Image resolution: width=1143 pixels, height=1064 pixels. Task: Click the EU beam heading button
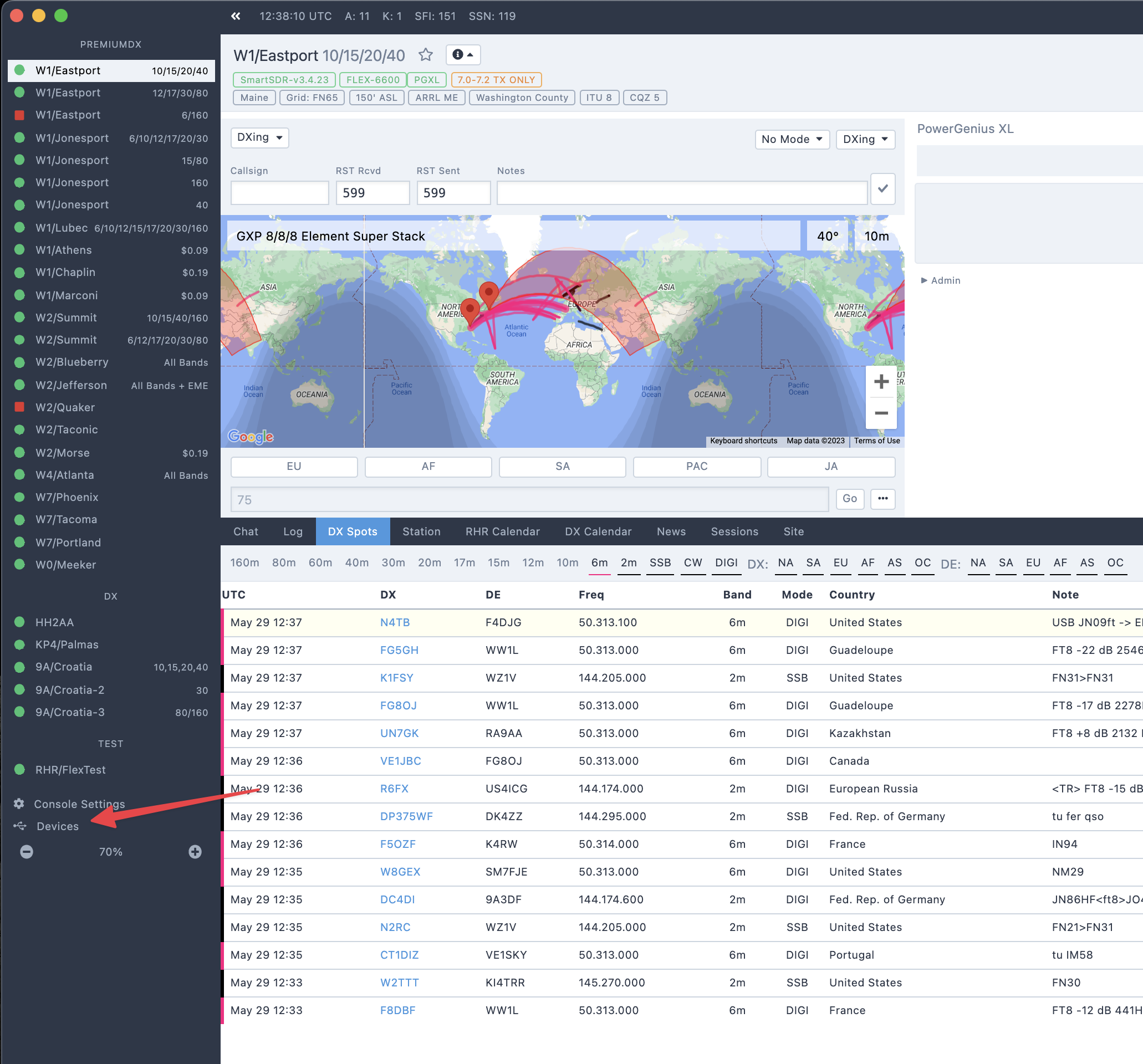pos(294,466)
